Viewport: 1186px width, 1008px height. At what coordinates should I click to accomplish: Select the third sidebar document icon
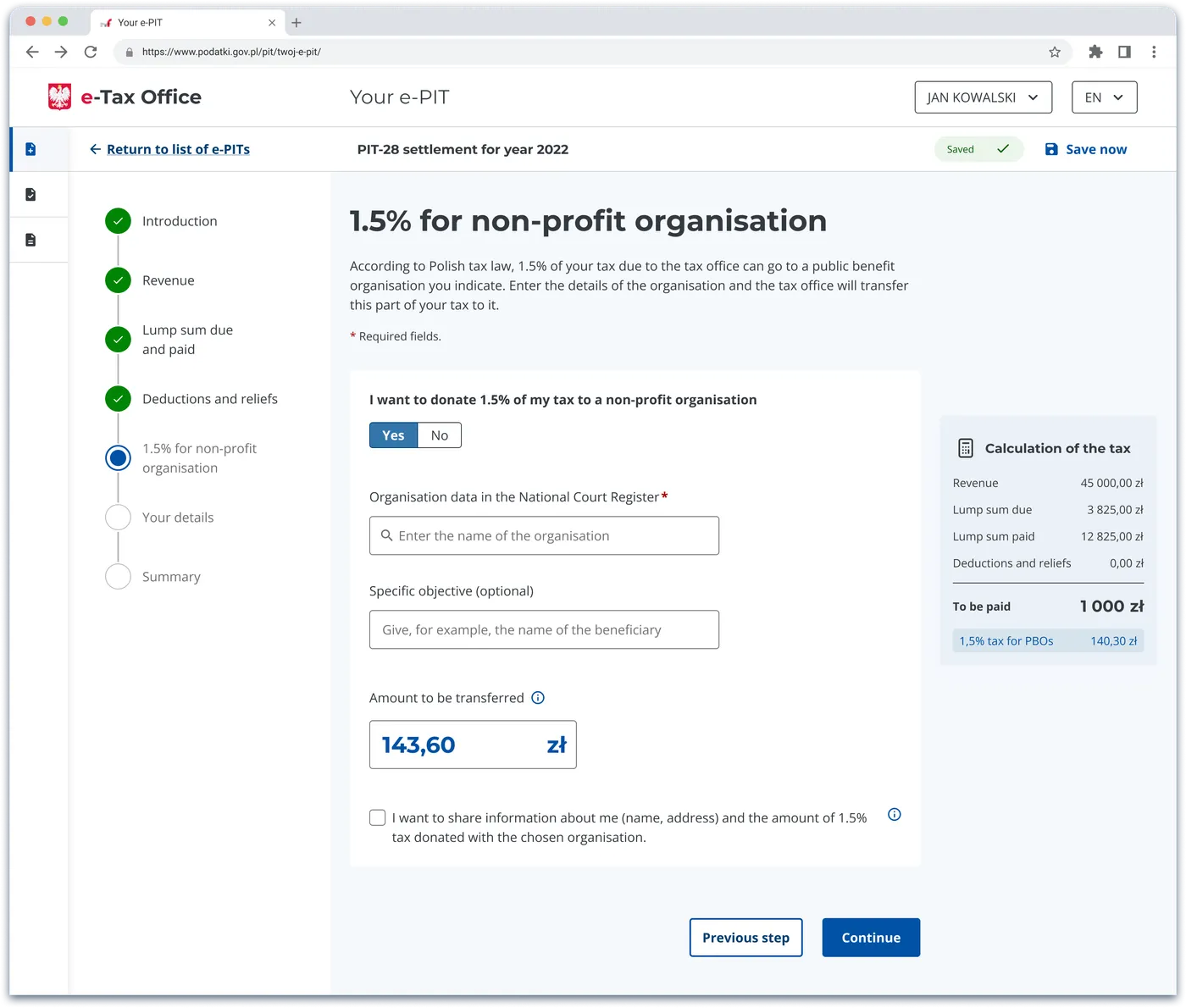pos(30,240)
